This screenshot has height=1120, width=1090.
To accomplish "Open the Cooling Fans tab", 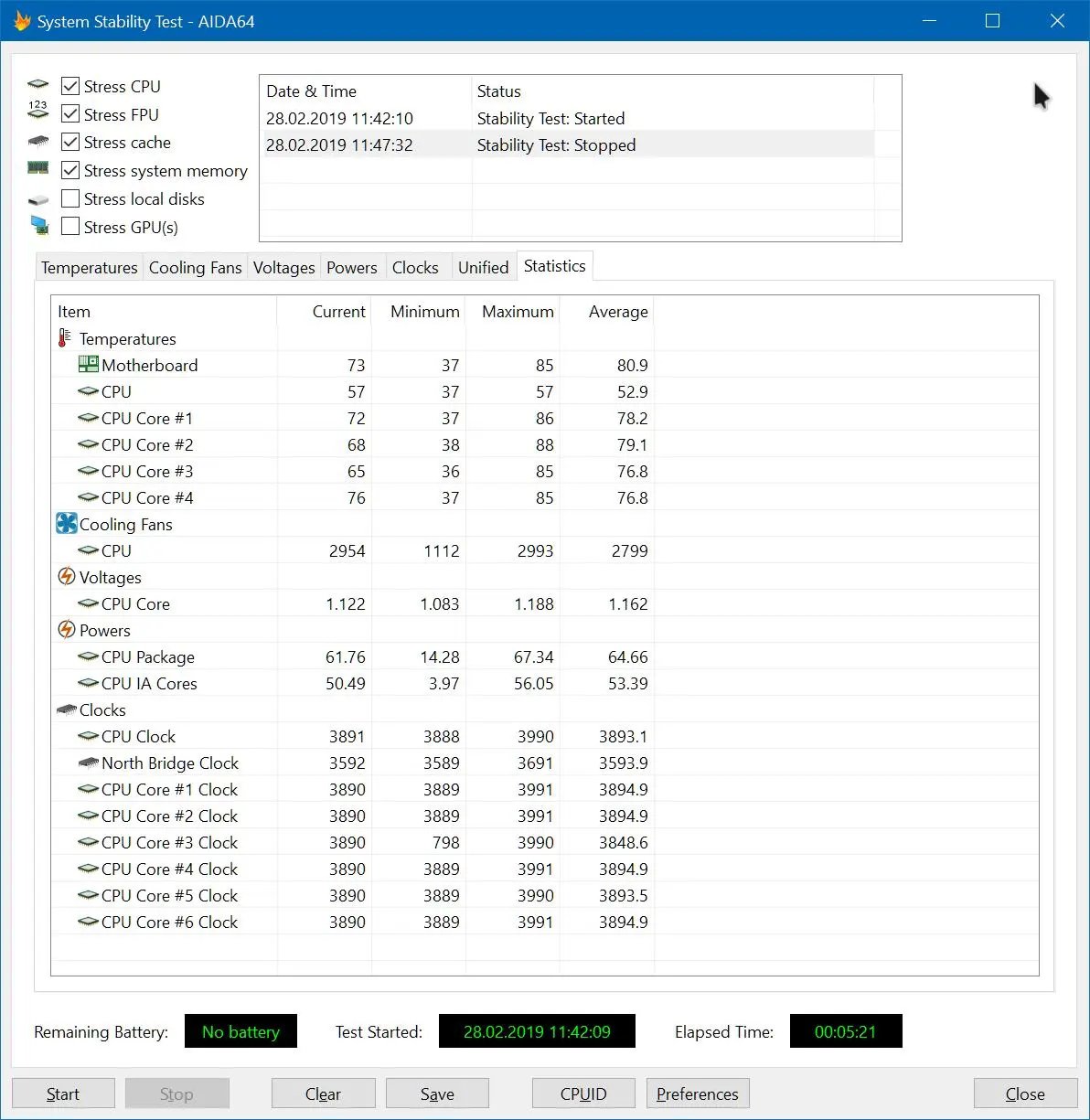I will (195, 267).
